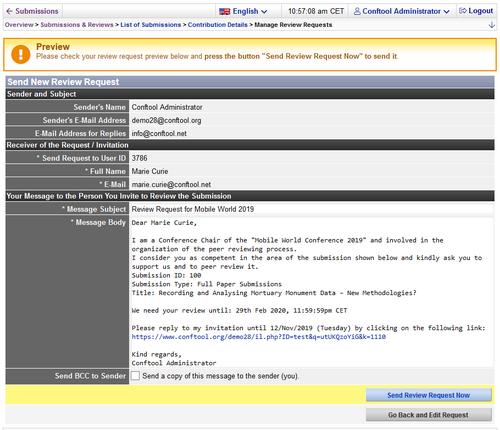Go back via Submissions arrow link
The height and width of the screenshot is (430, 500).
[x=32, y=11]
